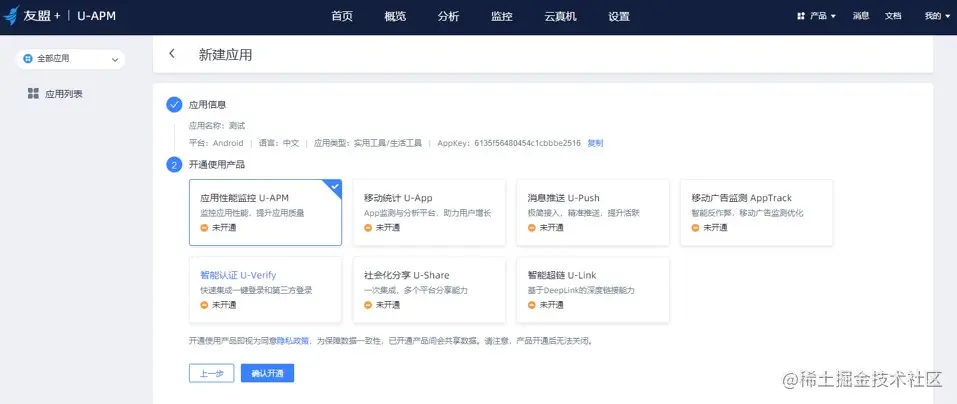Select the 移动统计 U-App product card
The width and height of the screenshot is (957, 404).
(x=429, y=212)
